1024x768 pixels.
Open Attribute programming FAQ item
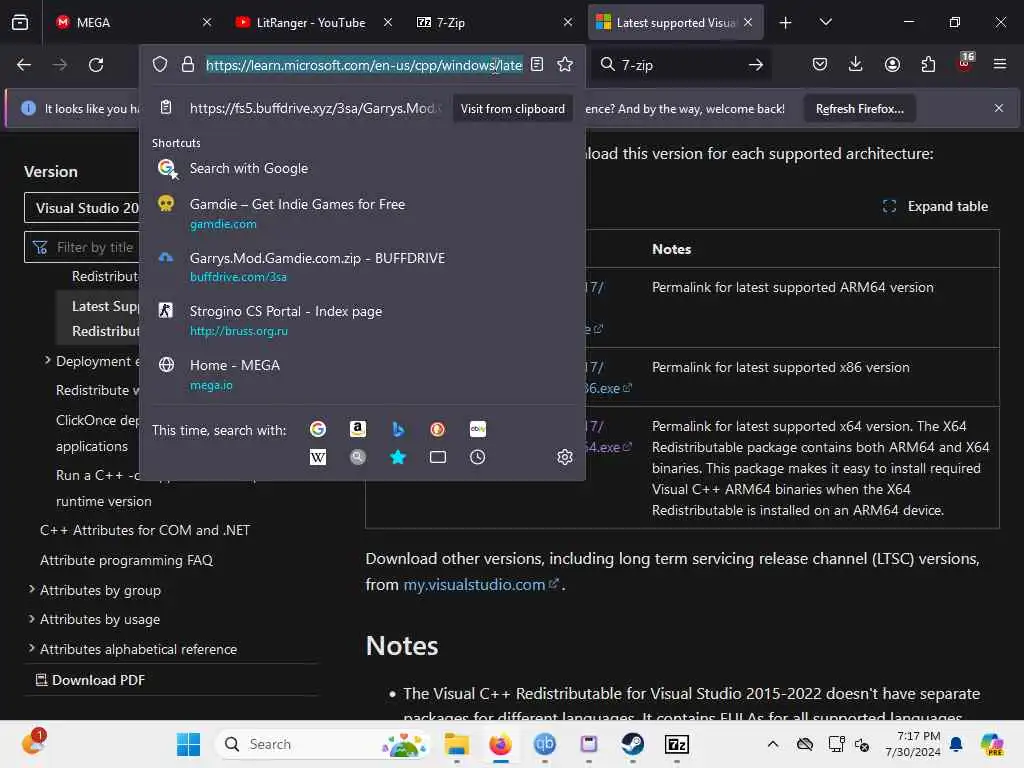[126, 560]
